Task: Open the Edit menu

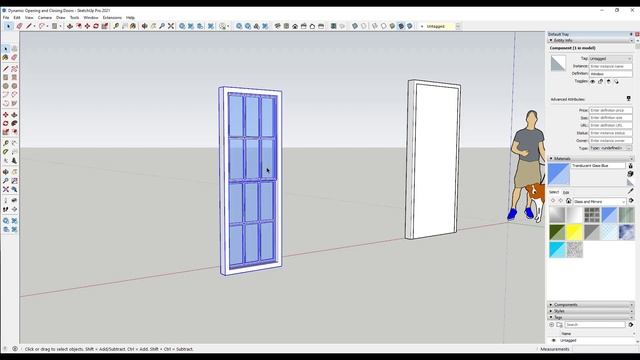Action: [17, 18]
